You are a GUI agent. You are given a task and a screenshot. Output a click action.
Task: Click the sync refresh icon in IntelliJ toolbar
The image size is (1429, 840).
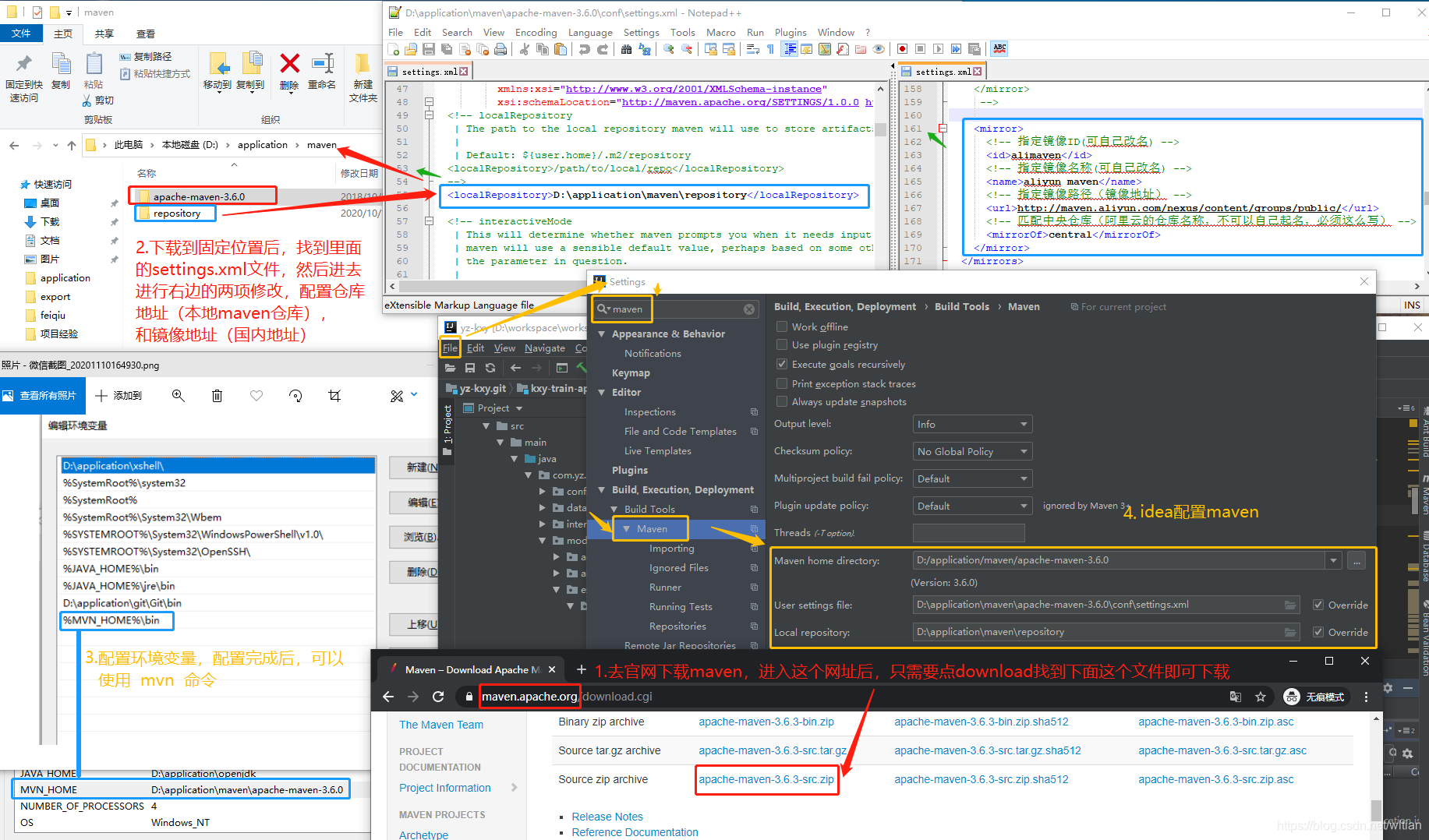pos(490,368)
